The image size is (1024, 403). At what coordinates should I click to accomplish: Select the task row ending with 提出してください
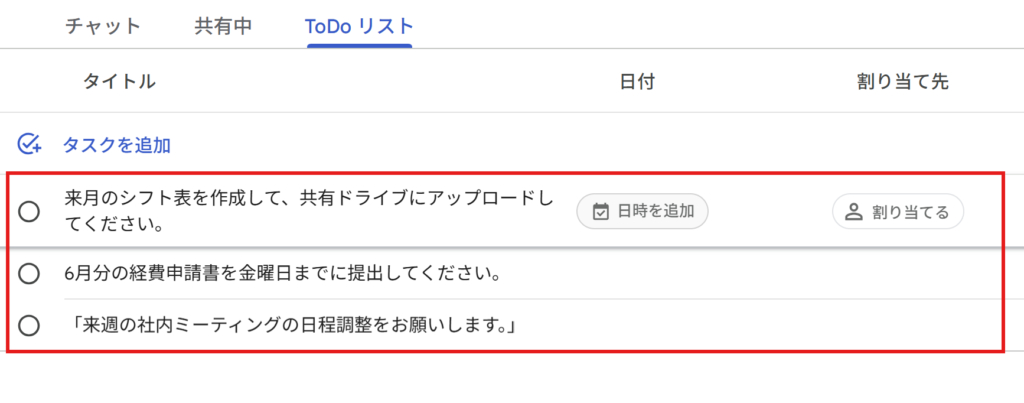[x=505, y=274]
